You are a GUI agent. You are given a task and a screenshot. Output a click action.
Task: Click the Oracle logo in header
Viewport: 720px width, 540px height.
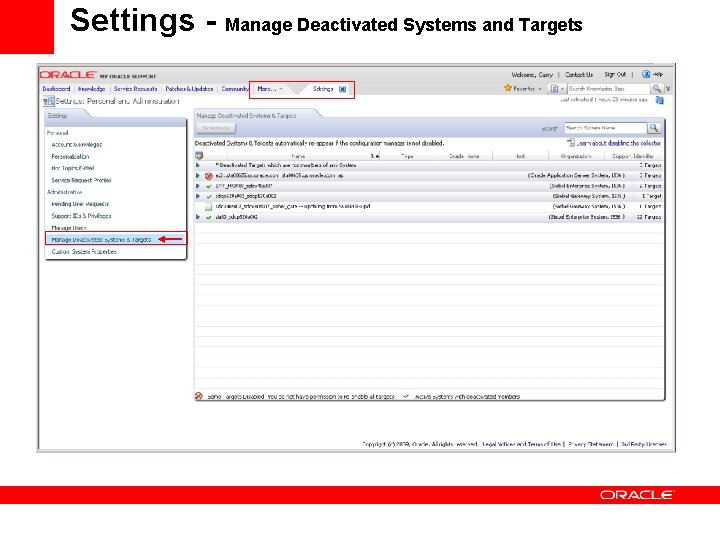pos(68,75)
